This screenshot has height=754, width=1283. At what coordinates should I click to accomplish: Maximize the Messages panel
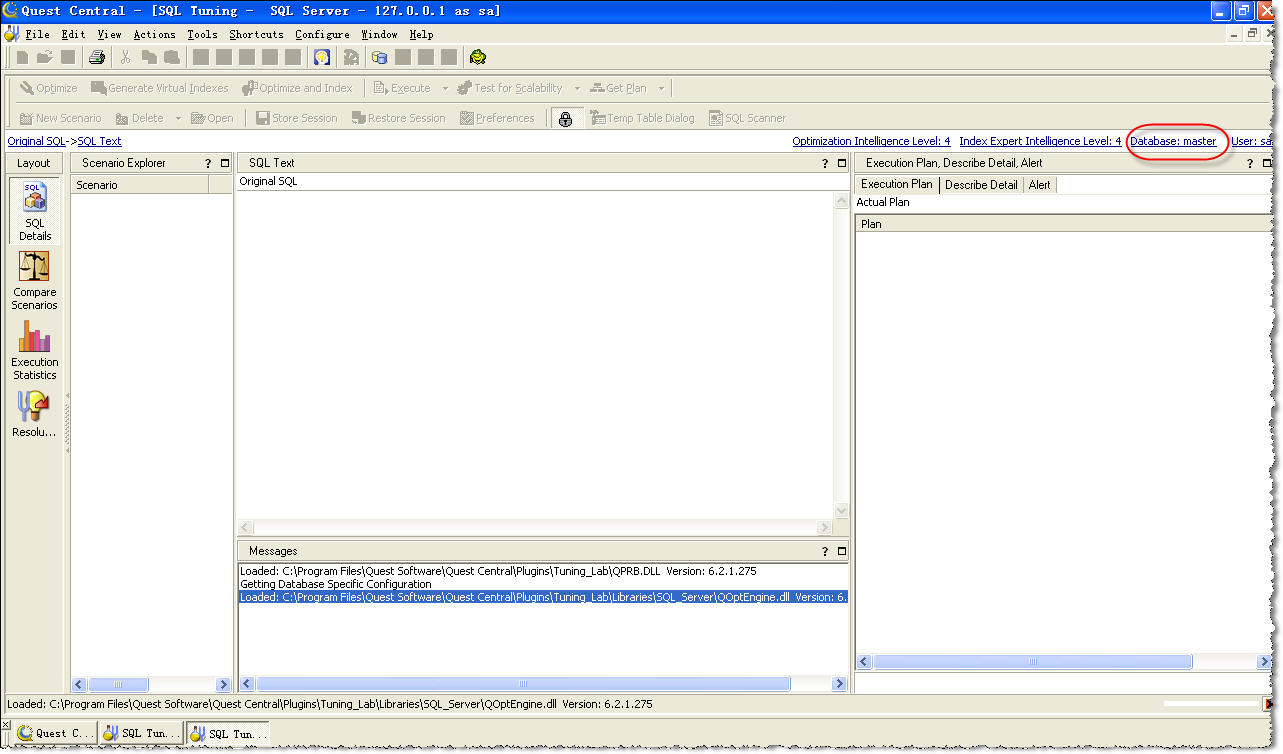tap(842, 551)
